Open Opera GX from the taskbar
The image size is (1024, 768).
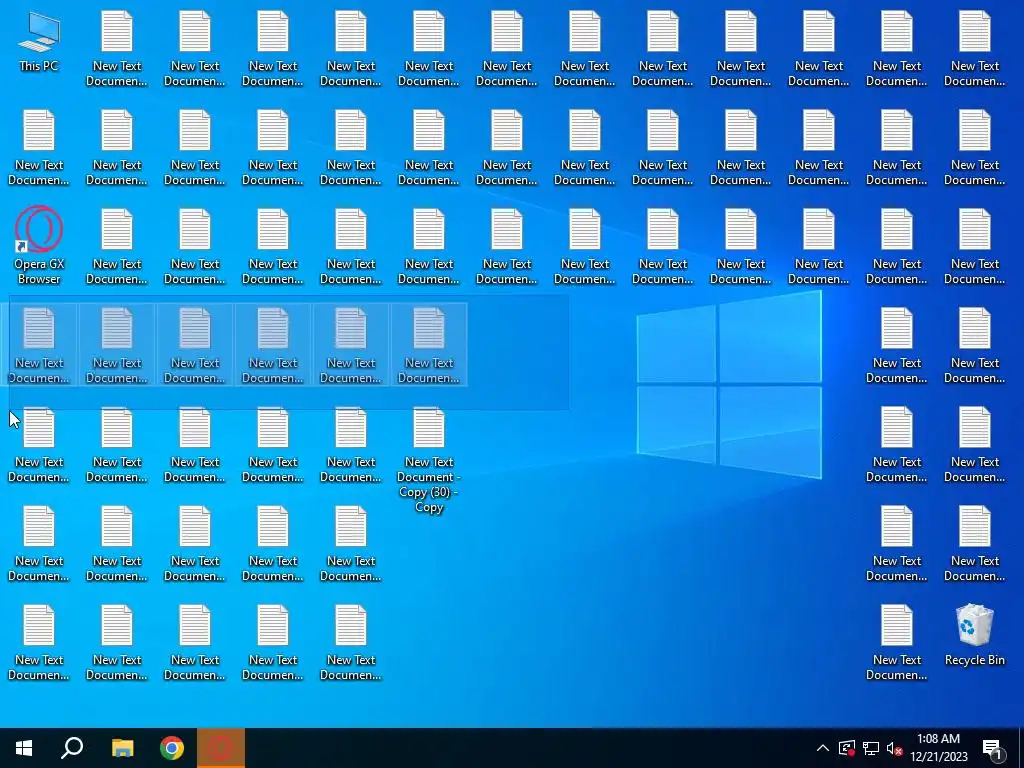point(221,748)
